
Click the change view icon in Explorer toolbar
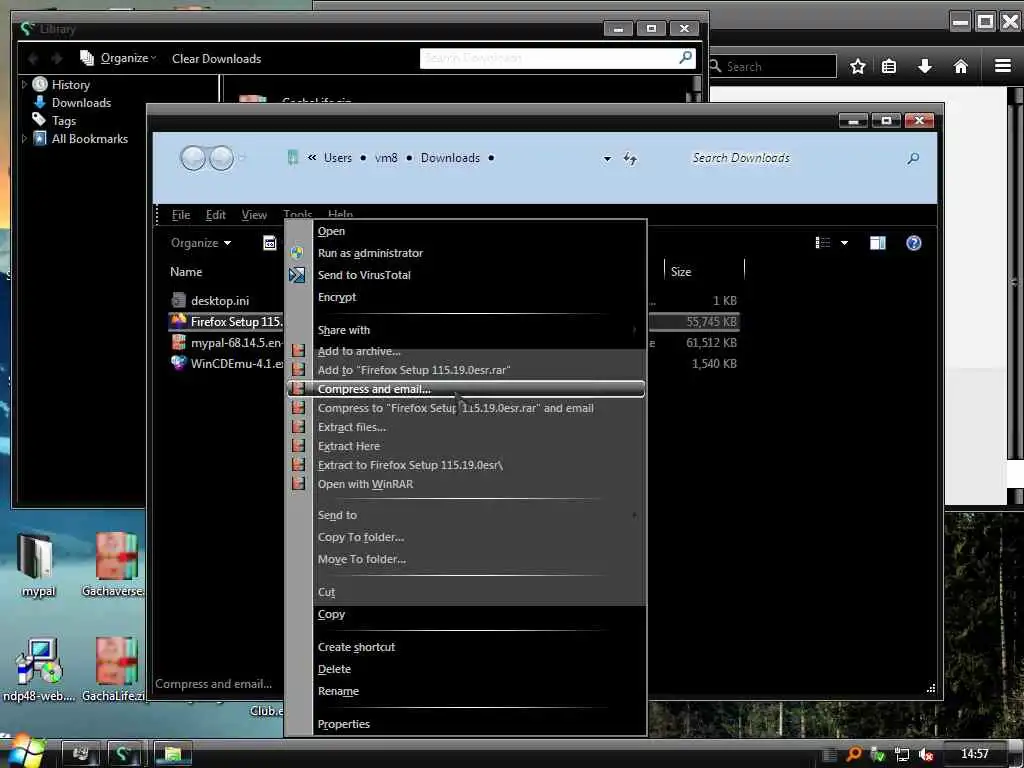(823, 243)
